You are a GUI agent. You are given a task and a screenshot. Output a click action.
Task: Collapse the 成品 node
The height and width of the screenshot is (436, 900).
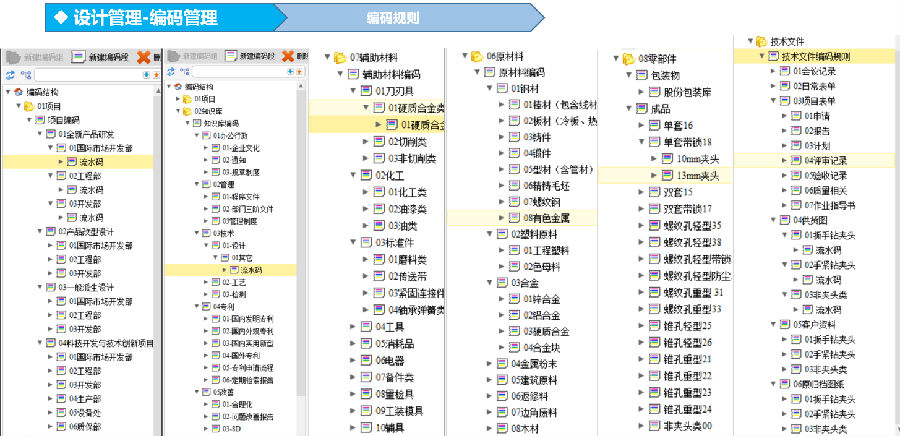click(629, 109)
